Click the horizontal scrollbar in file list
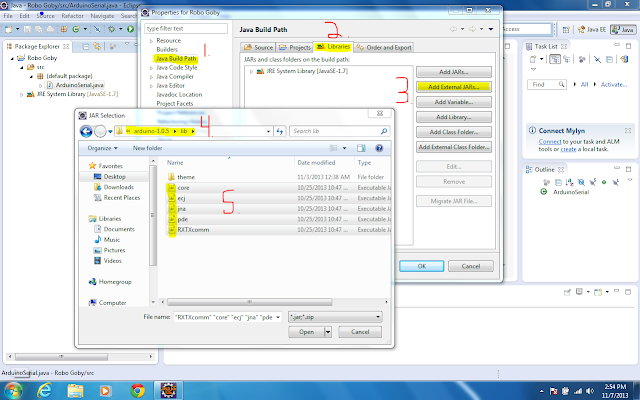640x400 pixels. (x=249, y=302)
